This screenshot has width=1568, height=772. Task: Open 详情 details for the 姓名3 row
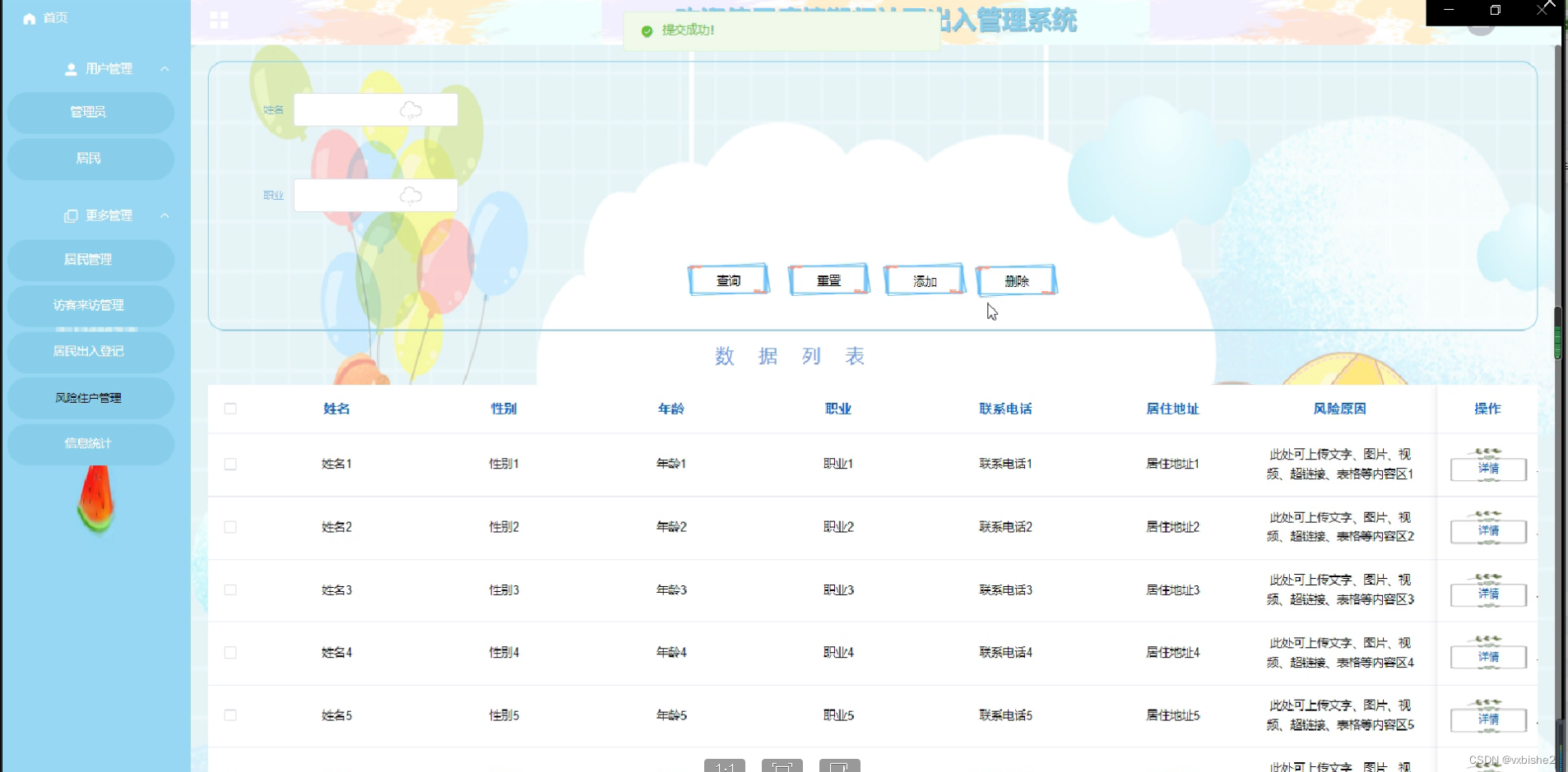1488,594
